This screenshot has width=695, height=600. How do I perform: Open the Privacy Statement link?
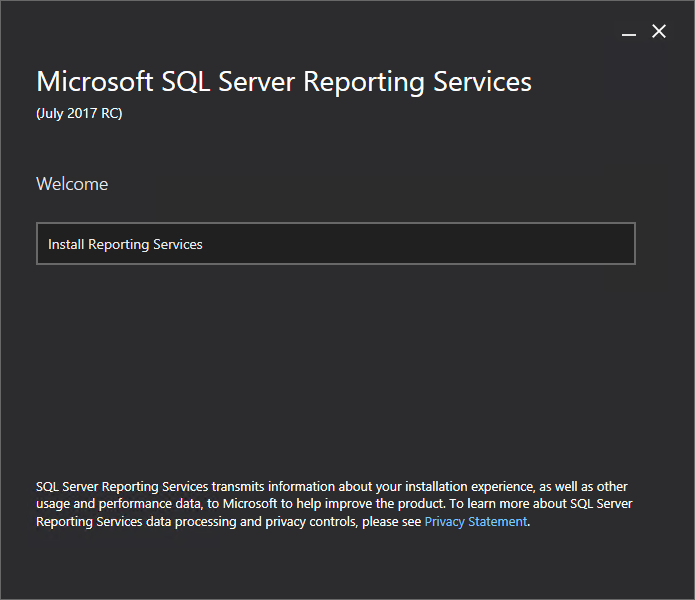click(x=475, y=522)
